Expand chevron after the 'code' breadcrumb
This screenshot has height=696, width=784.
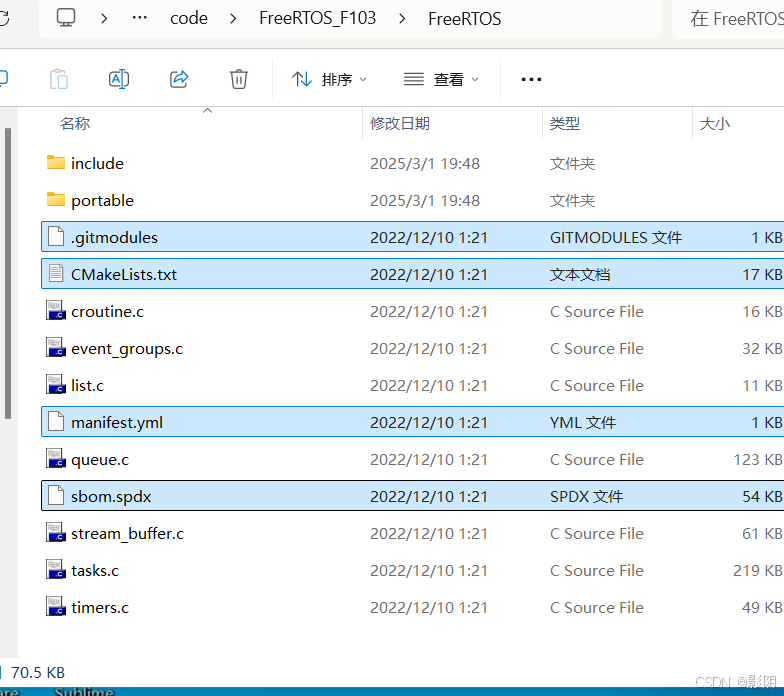233,19
